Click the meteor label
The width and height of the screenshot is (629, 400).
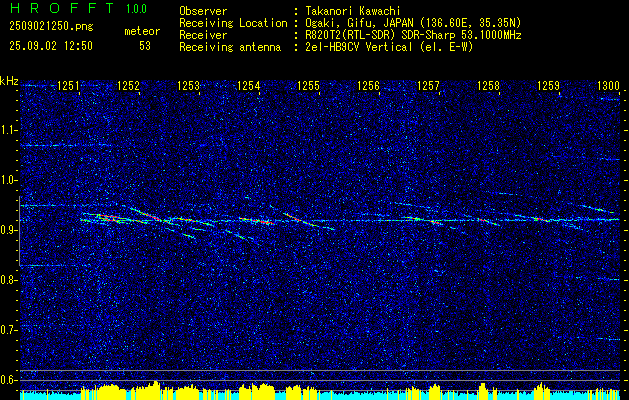click(x=142, y=31)
